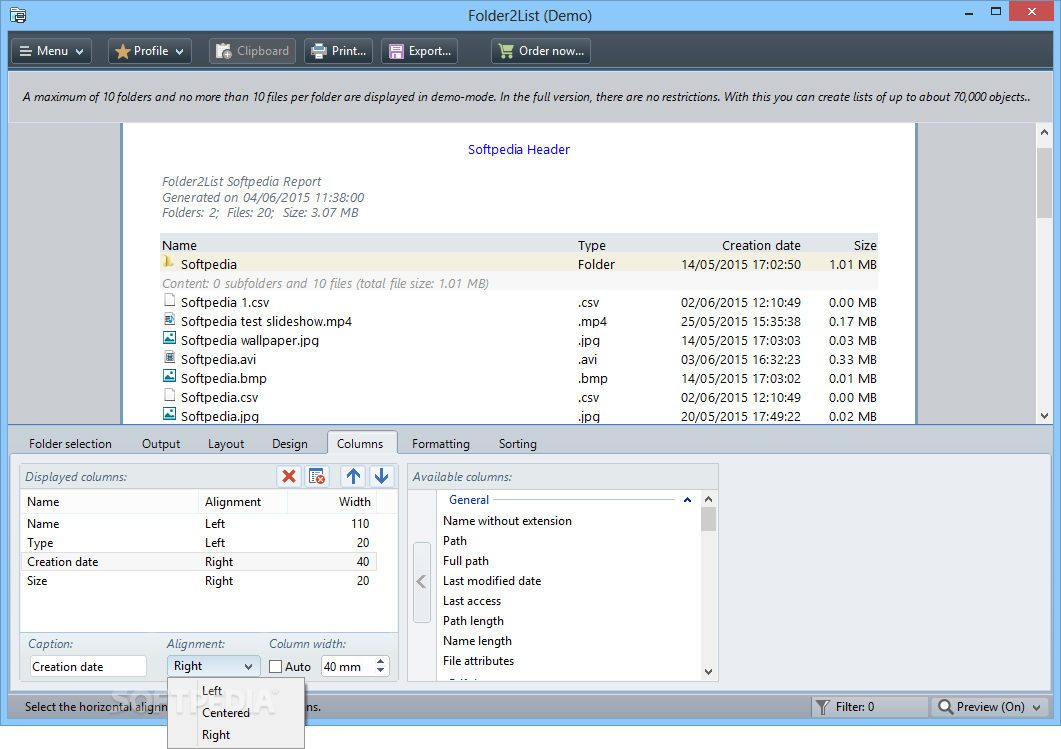
Task: Click the Caption input field
Action: [x=88, y=666]
